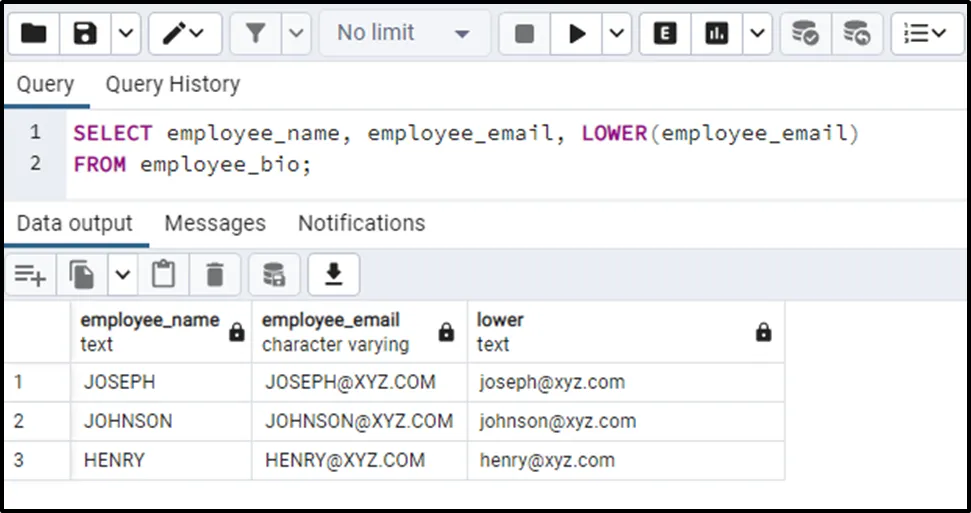
Task: Click the Add row button
Action: 30,274
